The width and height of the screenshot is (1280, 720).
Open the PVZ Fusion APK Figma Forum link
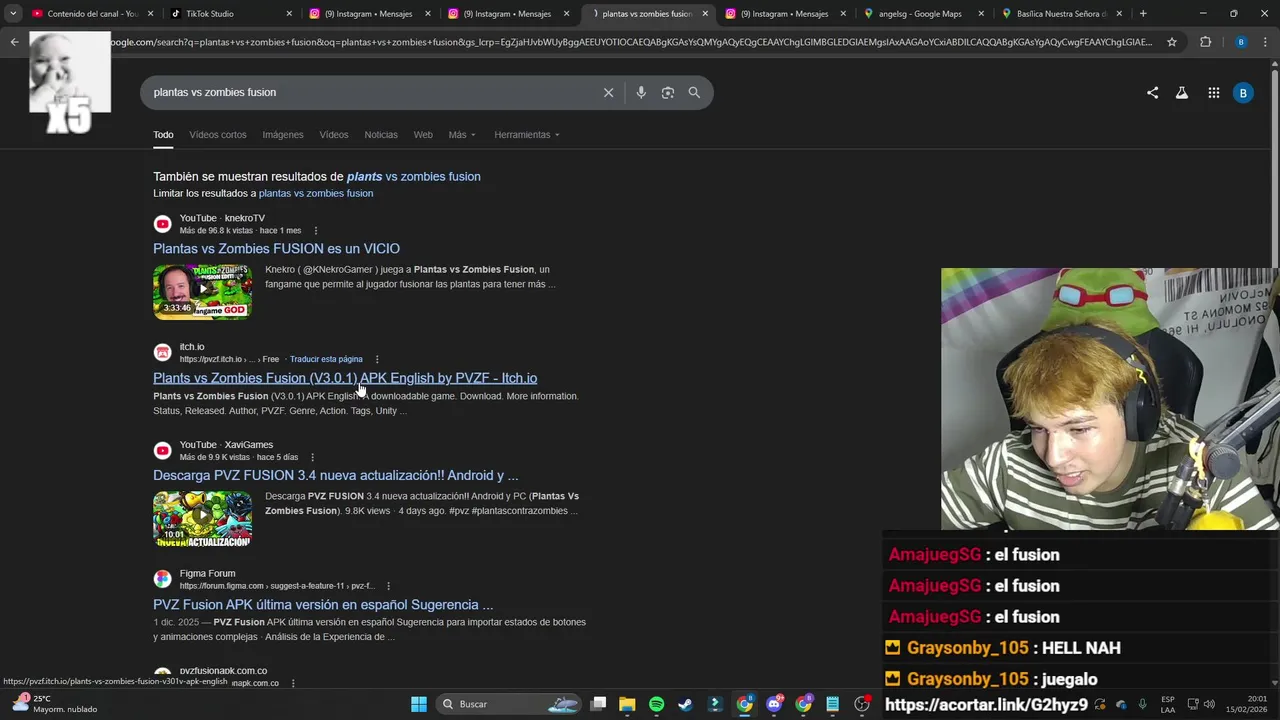click(323, 604)
